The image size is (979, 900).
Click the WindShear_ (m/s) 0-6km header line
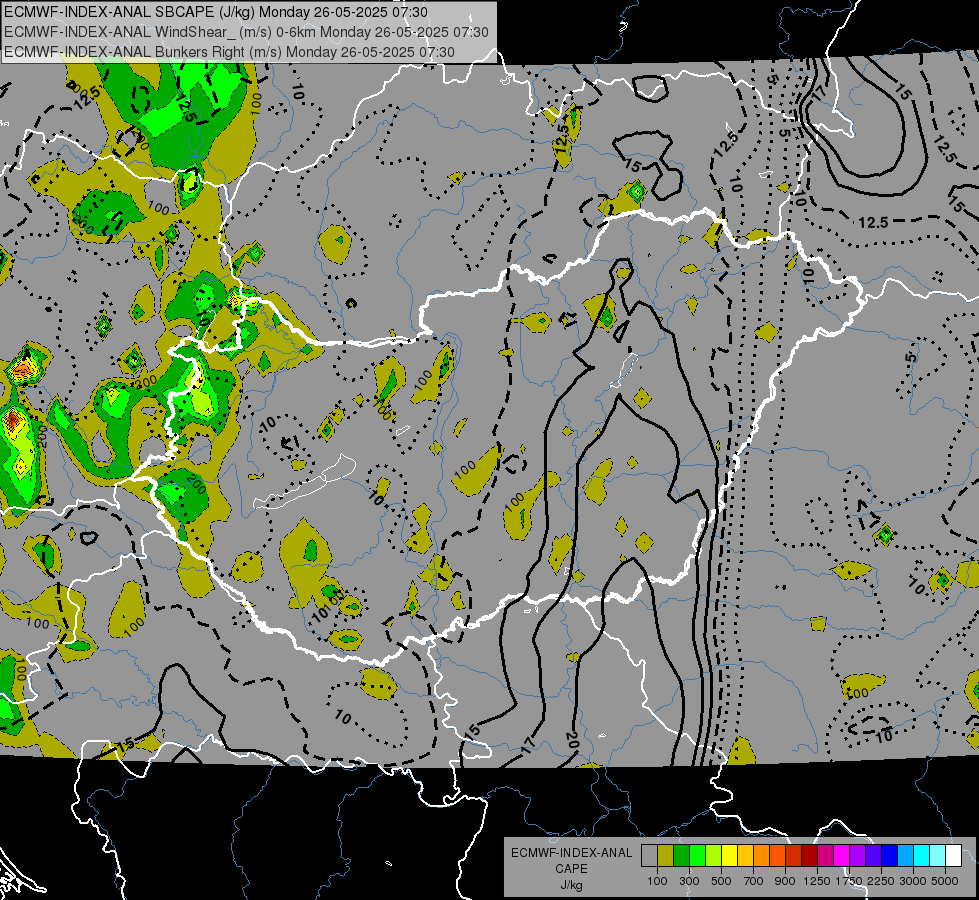246,32
